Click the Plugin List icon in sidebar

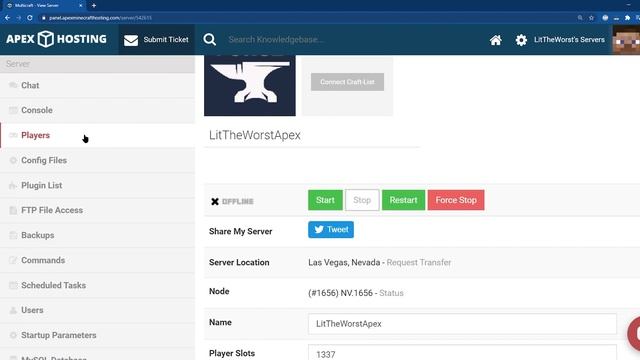pos(13,185)
